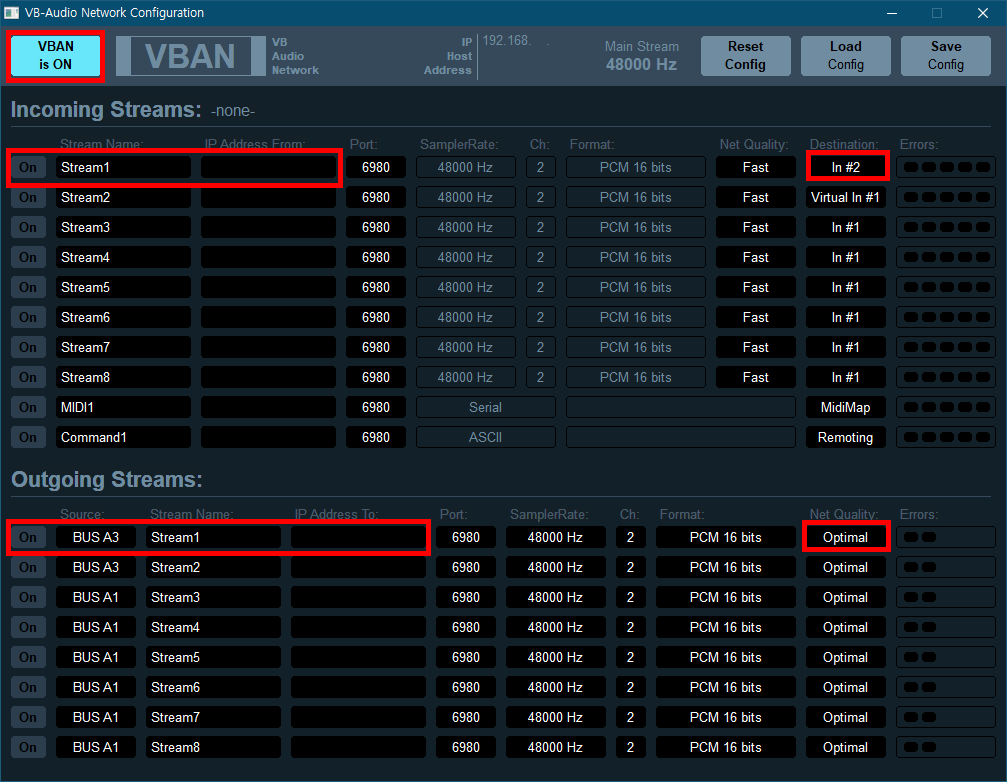The height and width of the screenshot is (782, 1007).
Task: Change incoming Stream1 Net Quality Fast
Action: [x=756, y=168]
